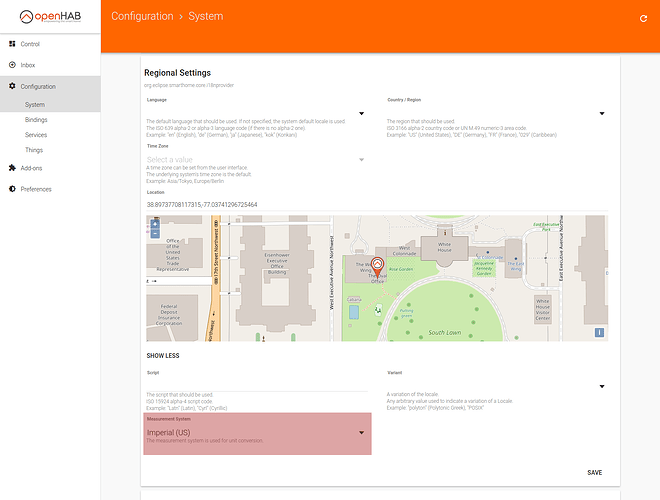Screen dimensions: 660x500
Task: Expand the Variant dropdown
Action: click(x=602, y=385)
